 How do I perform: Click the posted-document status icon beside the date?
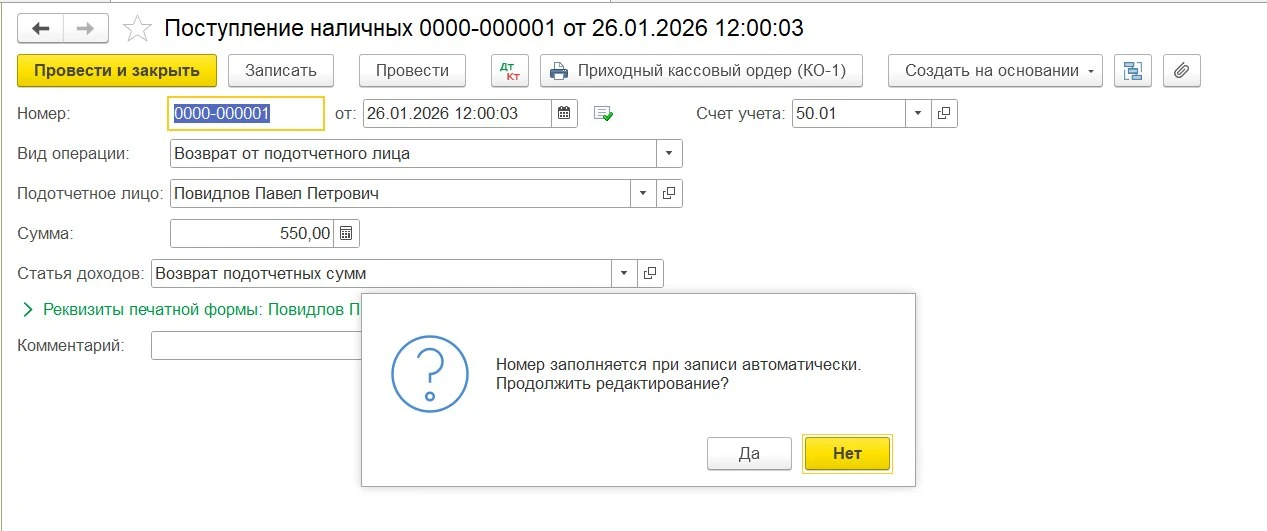[602, 114]
